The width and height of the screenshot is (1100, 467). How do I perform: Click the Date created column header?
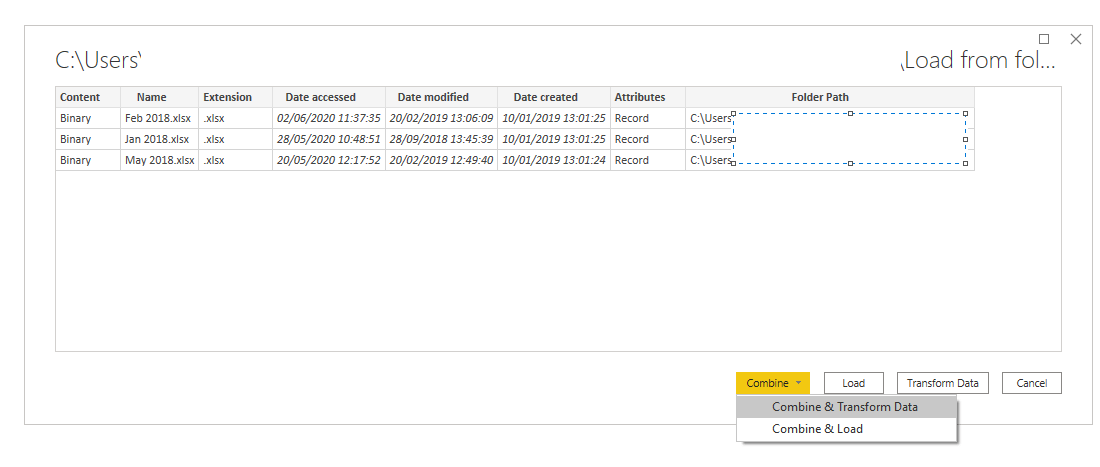click(546, 97)
